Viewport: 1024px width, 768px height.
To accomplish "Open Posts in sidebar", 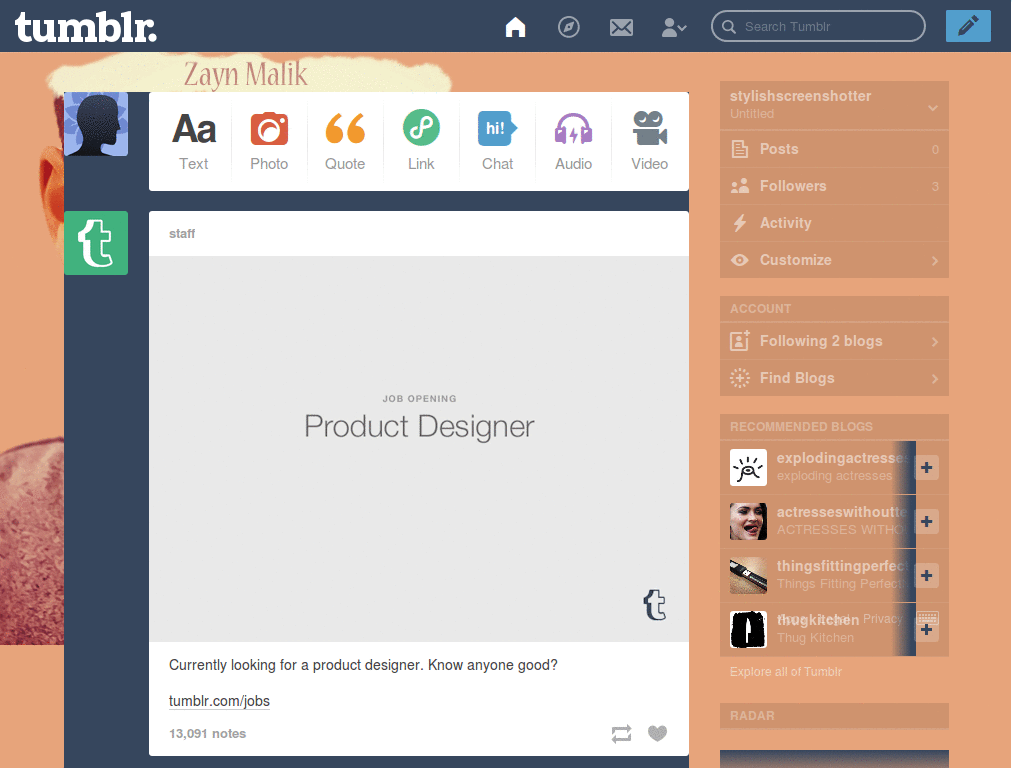I will [x=834, y=149].
